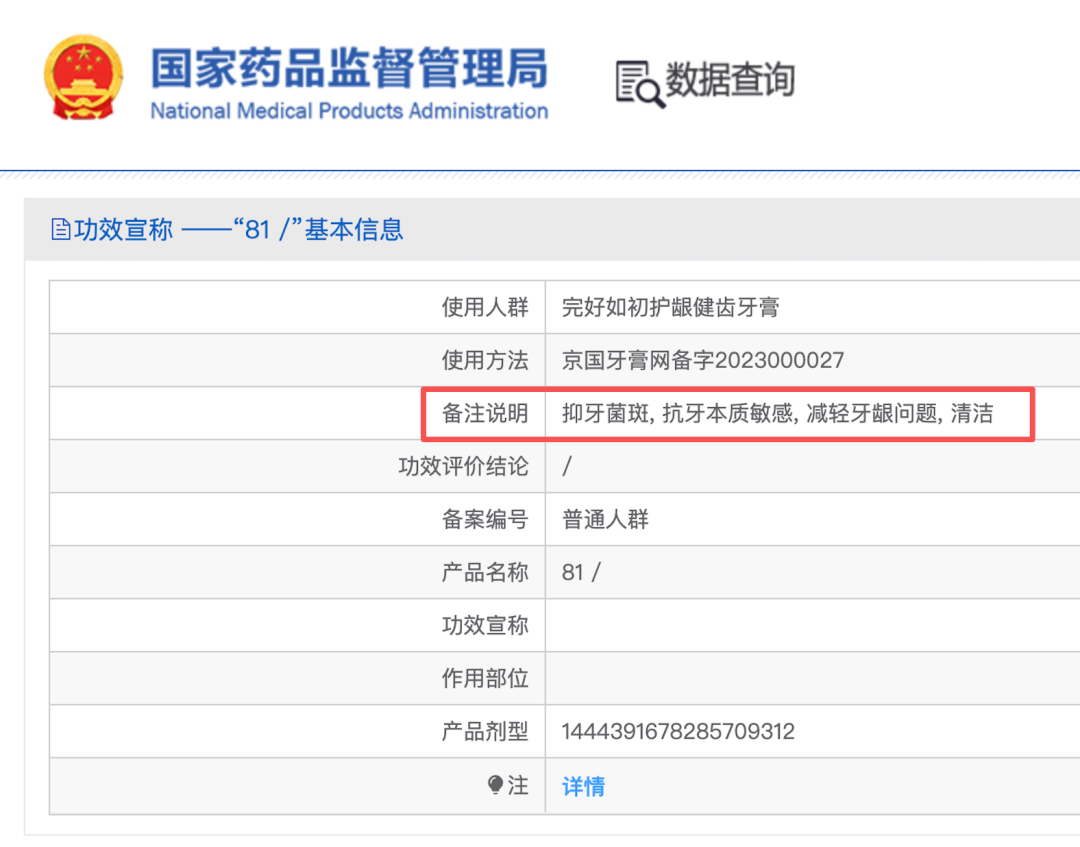Click the national emblem logo
The width and height of the screenshot is (1080, 847).
tap(83, 77)
